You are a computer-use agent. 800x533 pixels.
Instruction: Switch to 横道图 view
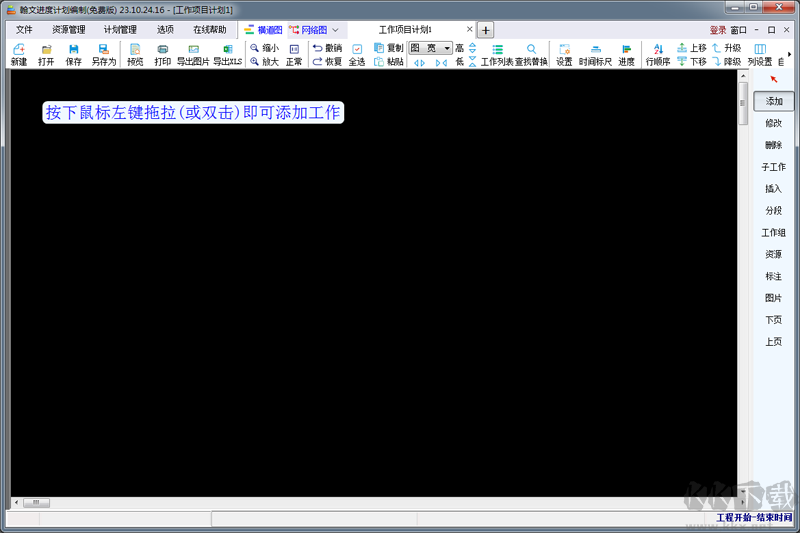(x=264, y=30)
